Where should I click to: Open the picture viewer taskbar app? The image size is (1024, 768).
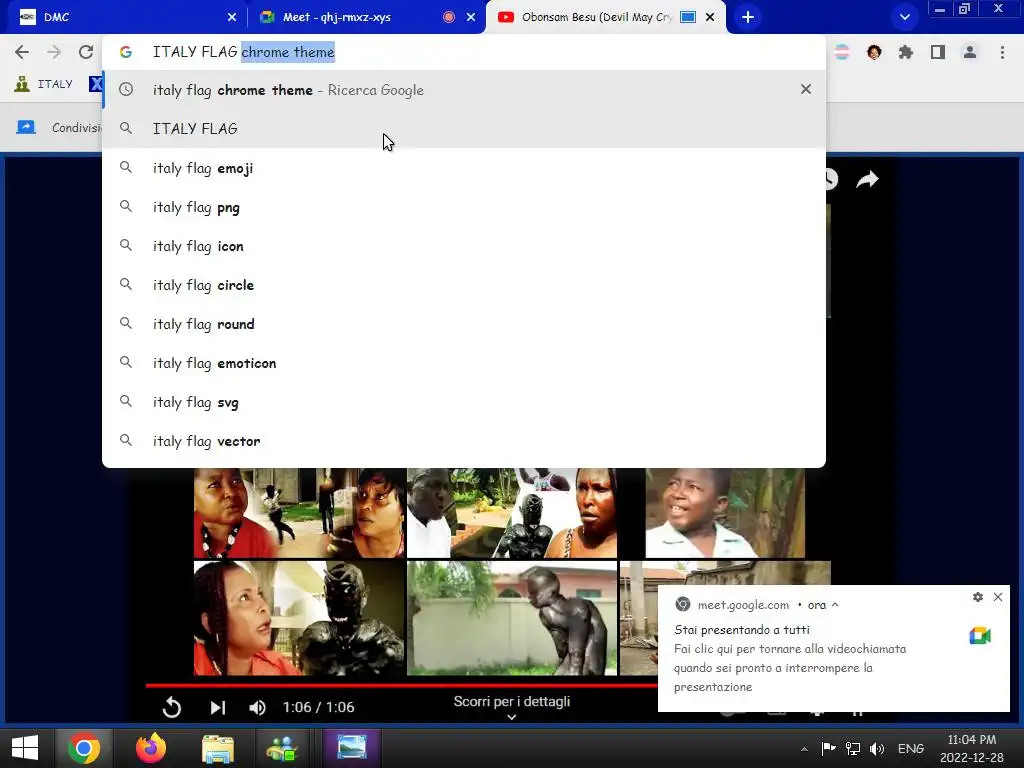click(x=351, y=748)
